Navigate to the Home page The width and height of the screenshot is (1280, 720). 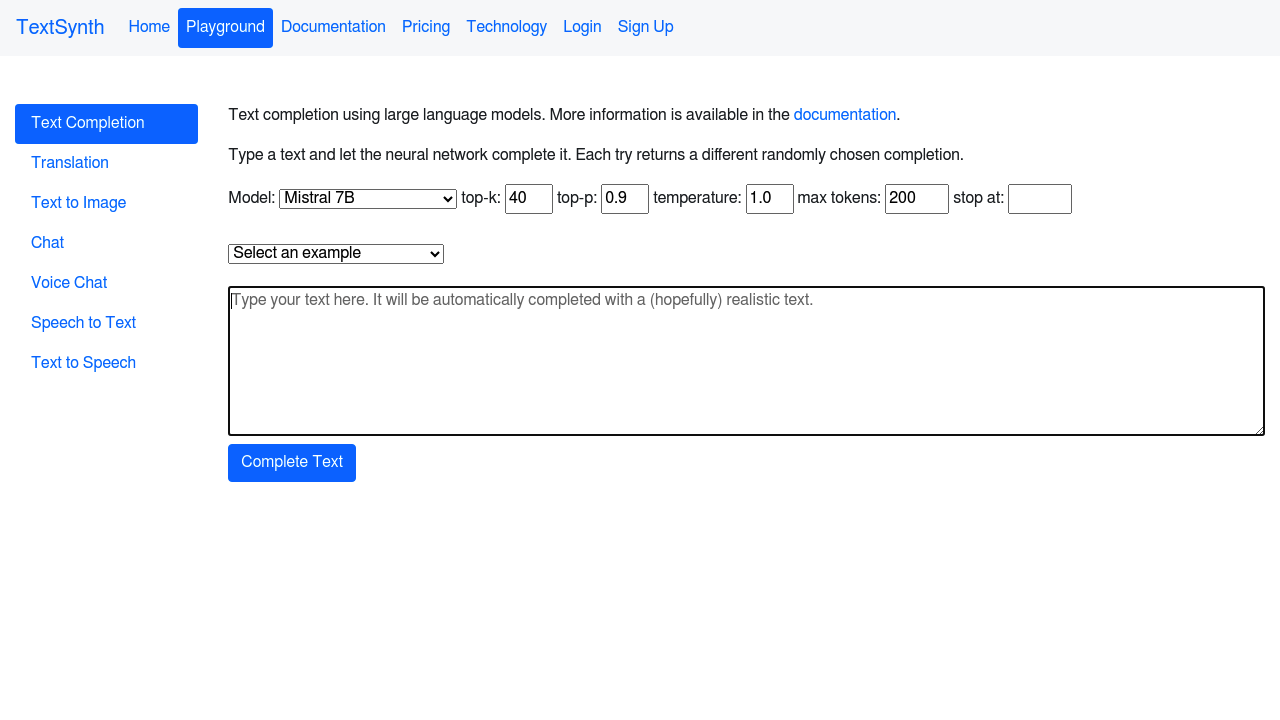[x=149, y=27]
